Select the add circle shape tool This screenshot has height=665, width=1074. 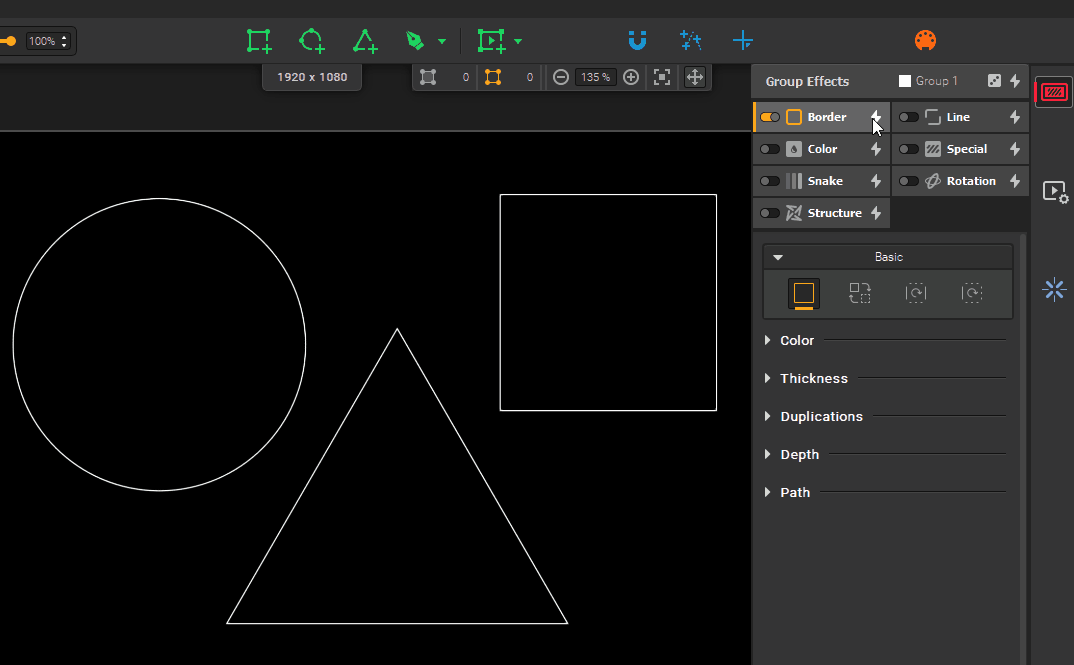pyautogui.click(x=311, y=41)
